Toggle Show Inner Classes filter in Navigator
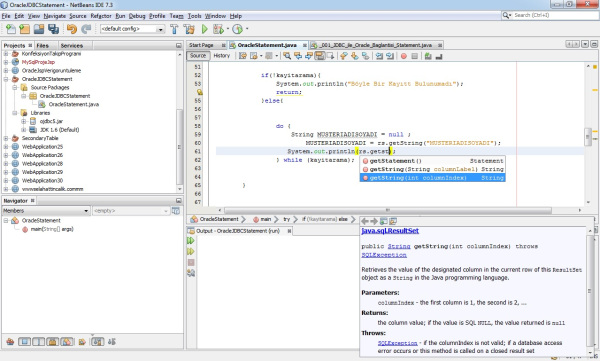The width and height of the screenshot is (600, 361). coord(67,341)
